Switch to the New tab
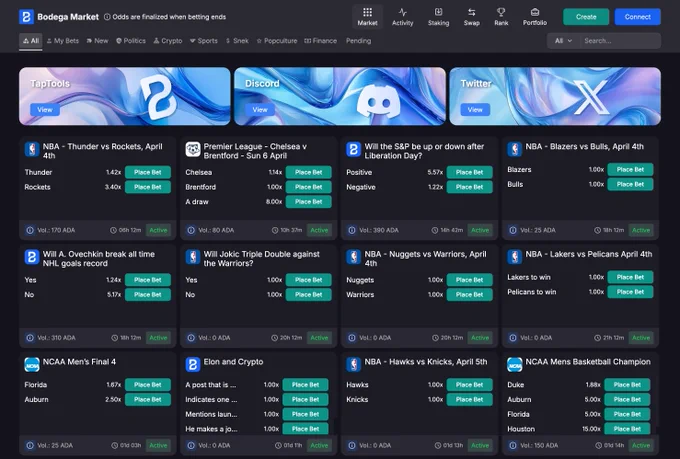This screenshot has height=459, width=680. point(97,41)
